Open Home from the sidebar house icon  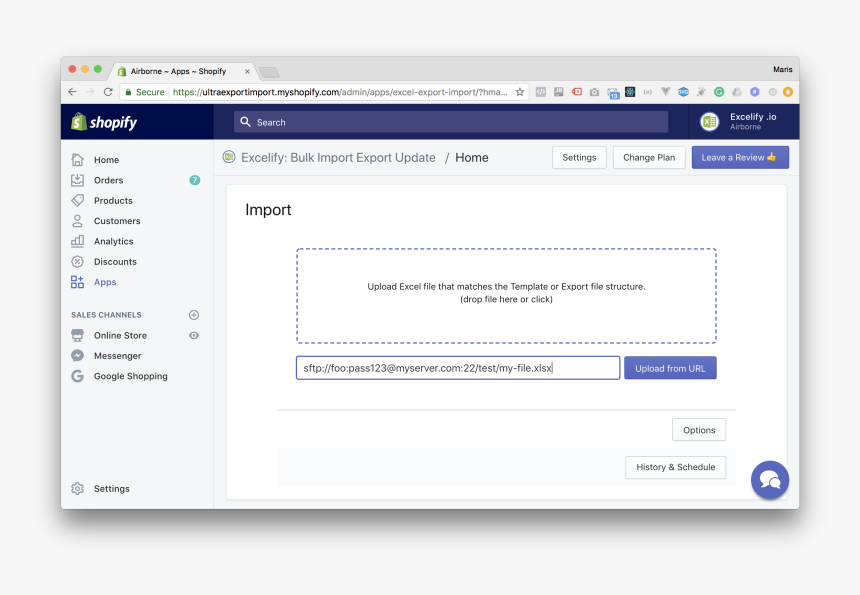pyautogui.click(x=77, y=160)
